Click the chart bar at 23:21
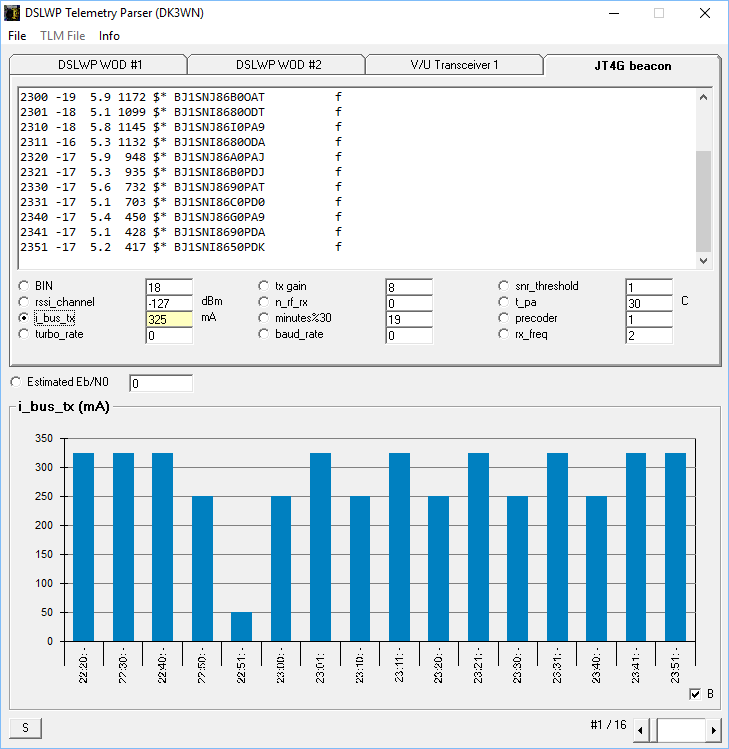The height and width of the screenshot is (749, 729). [478, 547]
